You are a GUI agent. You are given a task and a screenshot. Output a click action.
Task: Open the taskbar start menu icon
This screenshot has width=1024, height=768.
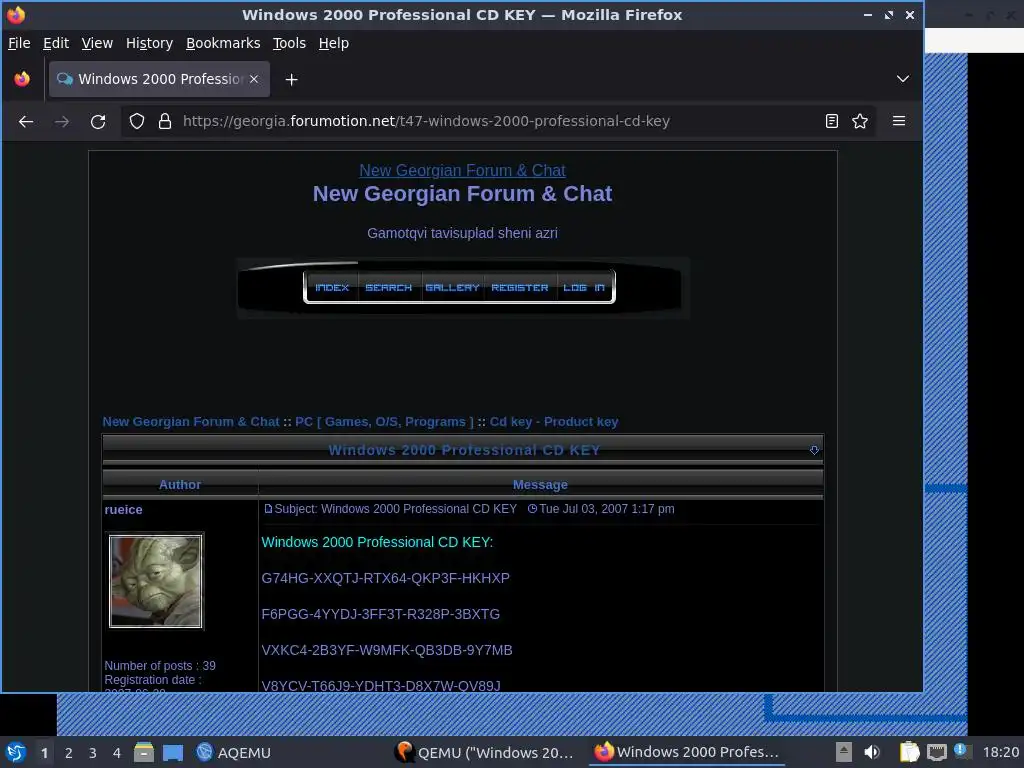click(16, 752)
